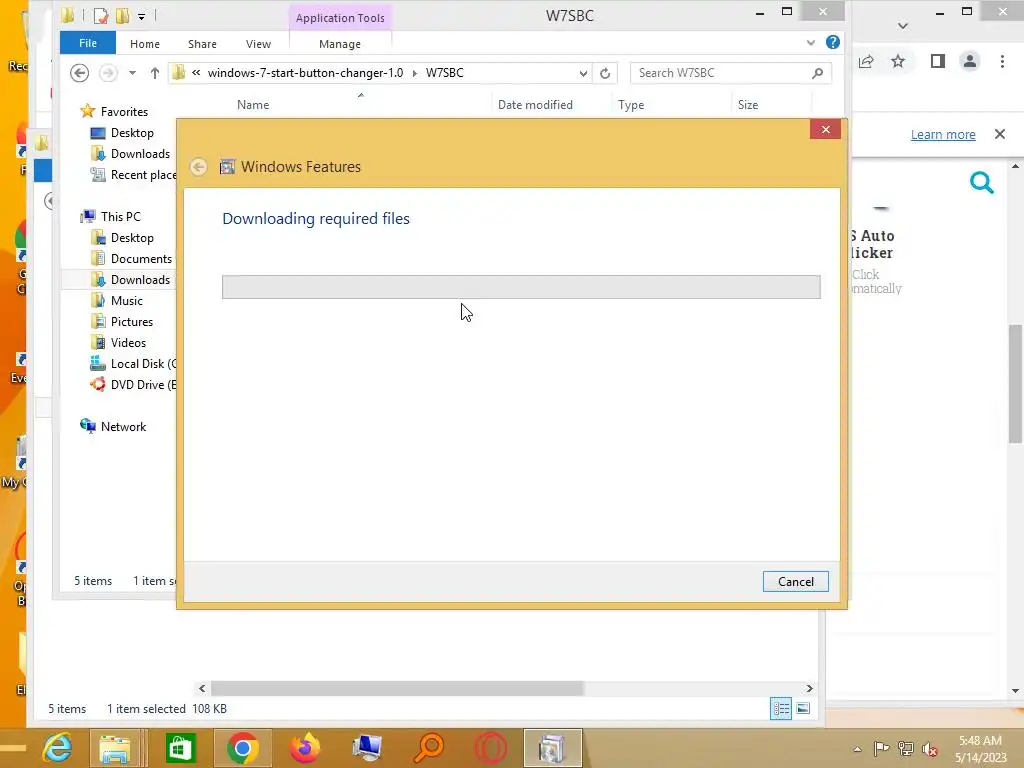Open Chrome three-dot menu
1024x768 pixels.
[x=1002, y=61]
